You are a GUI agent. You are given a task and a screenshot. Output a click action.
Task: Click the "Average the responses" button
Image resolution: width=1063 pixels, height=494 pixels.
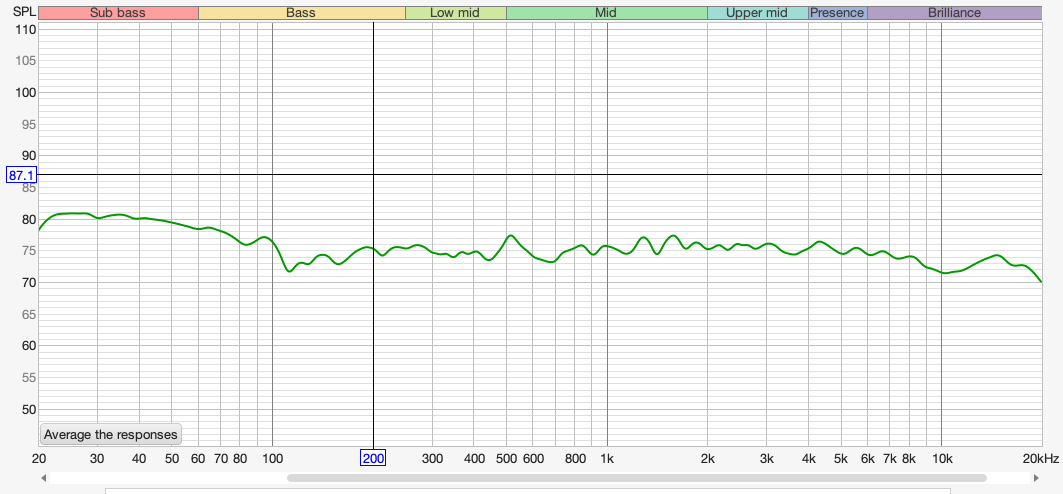(111, 434)
